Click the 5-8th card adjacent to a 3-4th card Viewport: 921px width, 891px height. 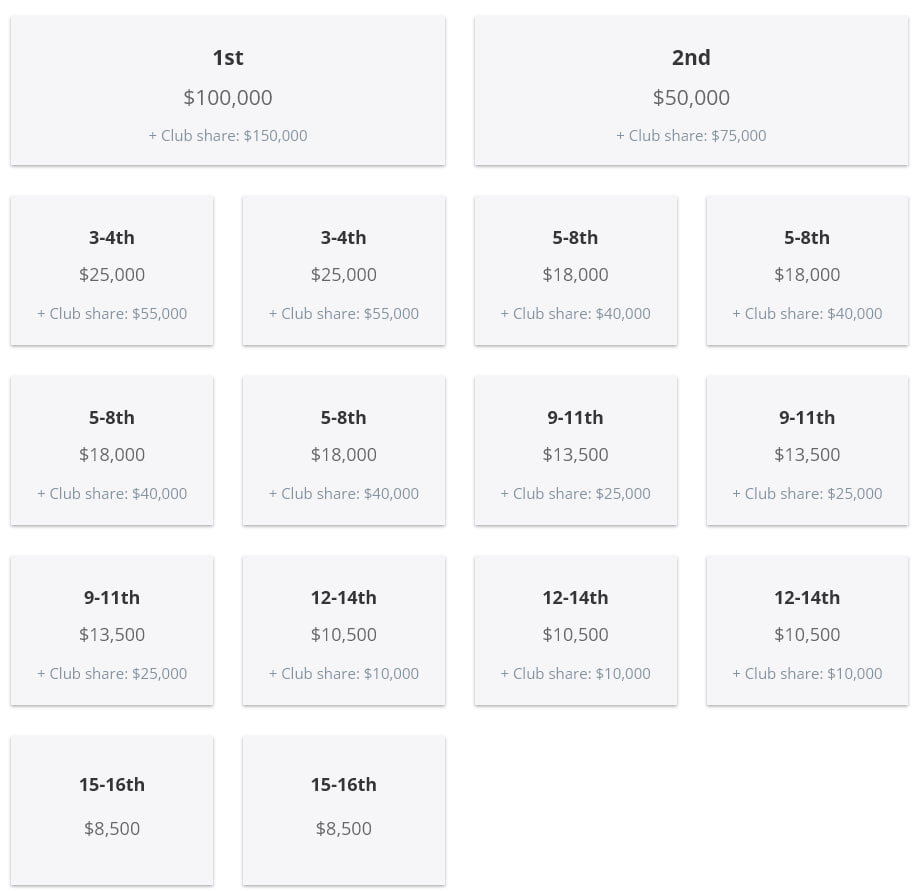pyautogui.click(x=576, y=271)
